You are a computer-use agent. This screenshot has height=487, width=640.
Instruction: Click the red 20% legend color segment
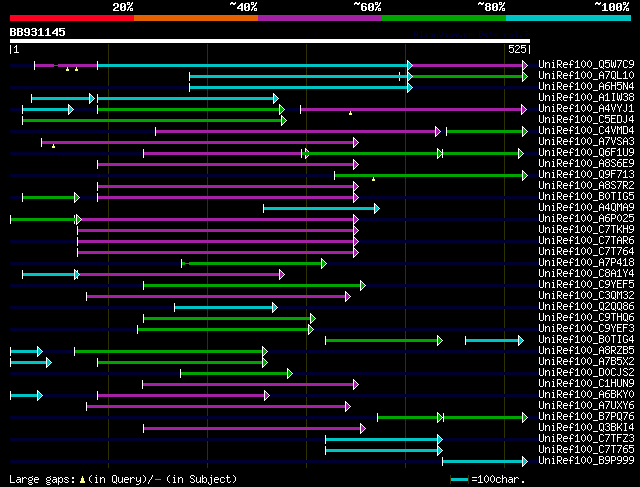pyautogui.click(x=72, y=18)
